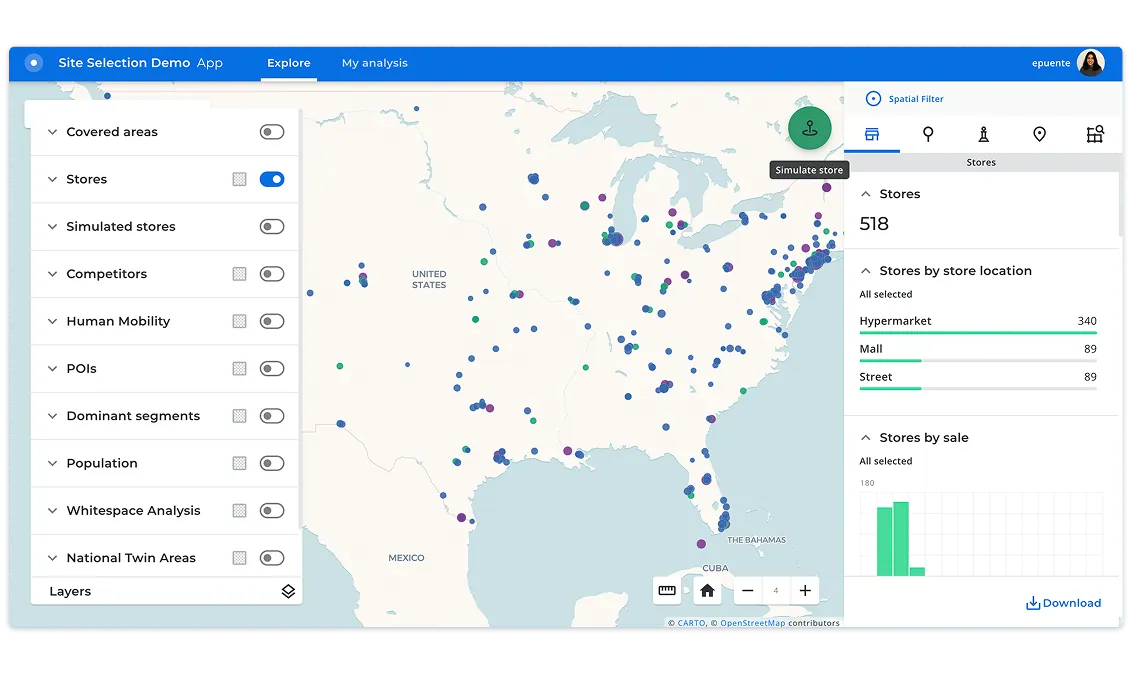The image size is (1131, 675).
Task: Click the Download link below charts
Action: (1063, 602)
